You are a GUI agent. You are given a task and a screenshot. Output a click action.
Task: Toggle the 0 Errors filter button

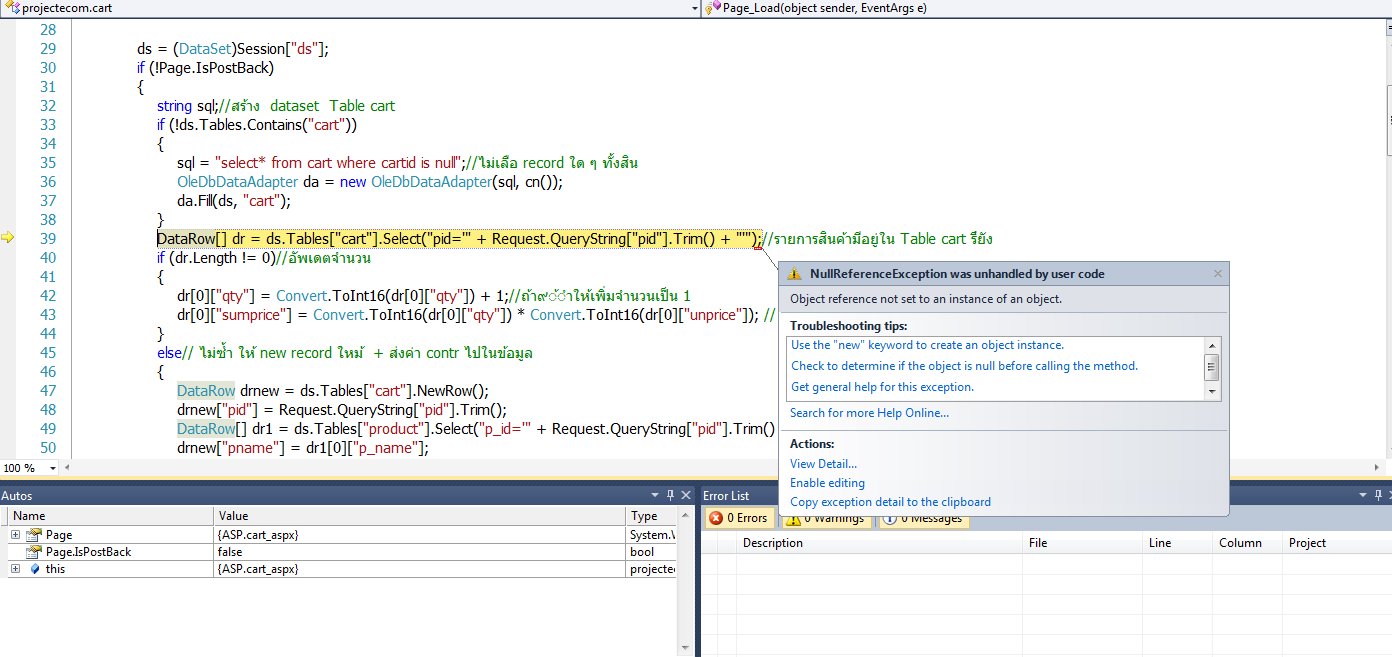[739, 518]
